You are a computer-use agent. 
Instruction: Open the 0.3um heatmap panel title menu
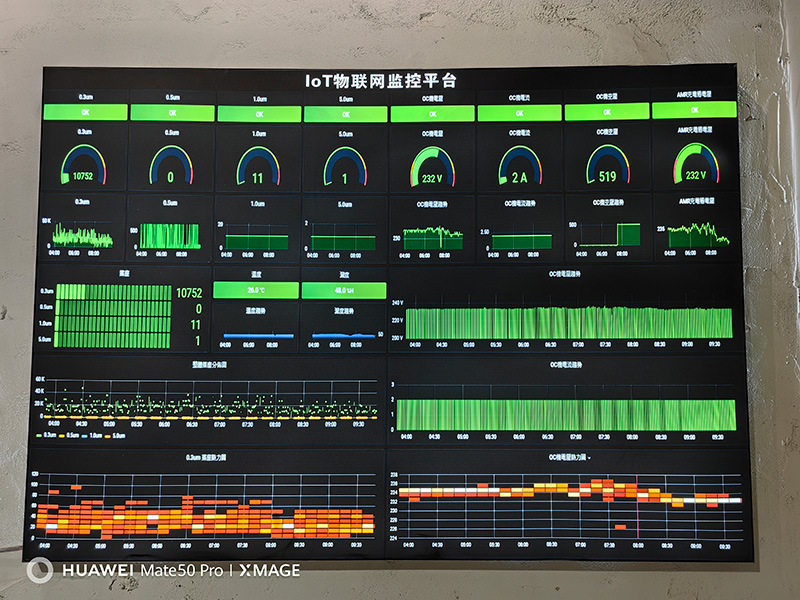coord(208,457)
